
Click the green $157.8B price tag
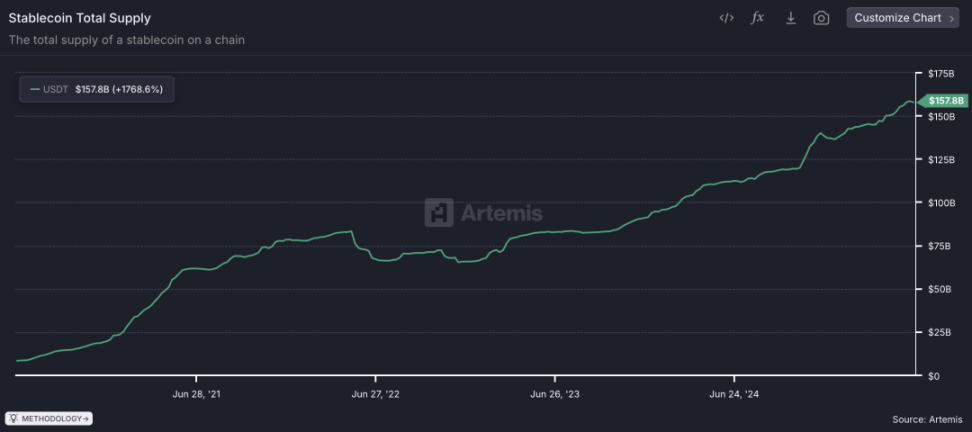point(944,100)
